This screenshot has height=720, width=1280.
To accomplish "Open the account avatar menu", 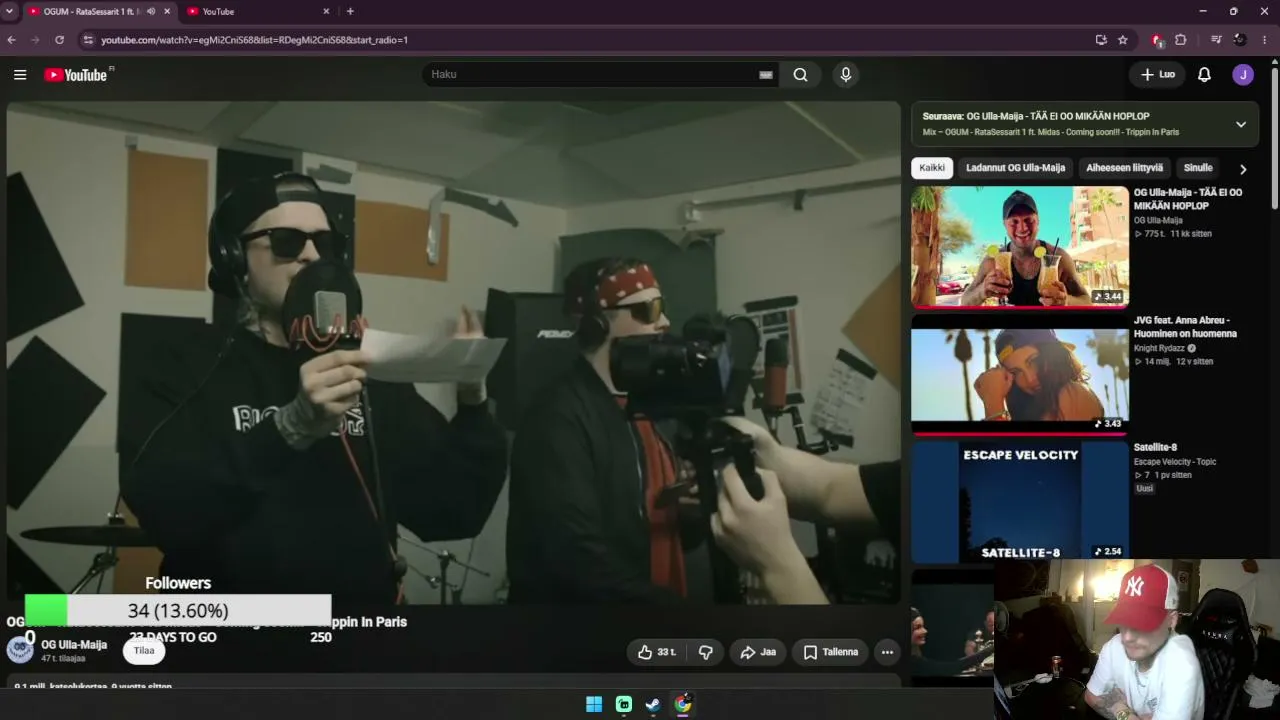I will (1243, 75).
